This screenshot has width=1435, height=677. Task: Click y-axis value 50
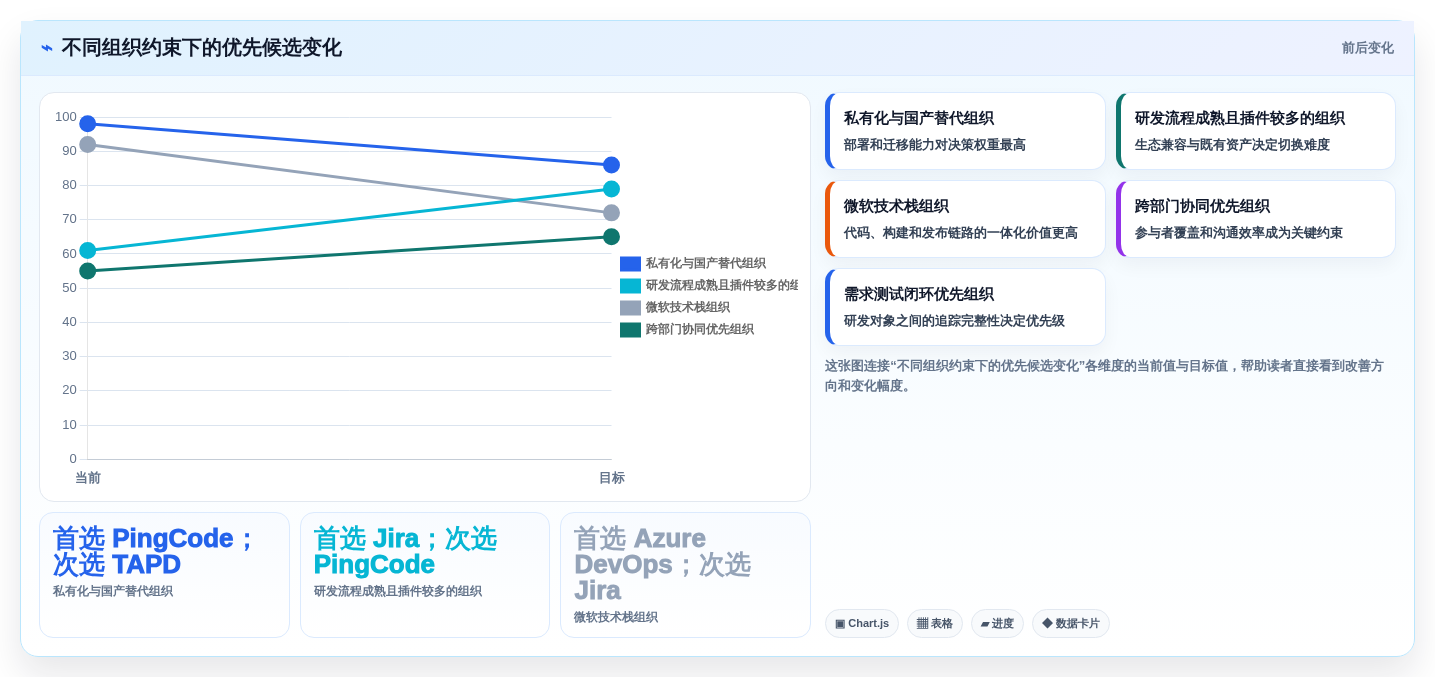(69, 288)
